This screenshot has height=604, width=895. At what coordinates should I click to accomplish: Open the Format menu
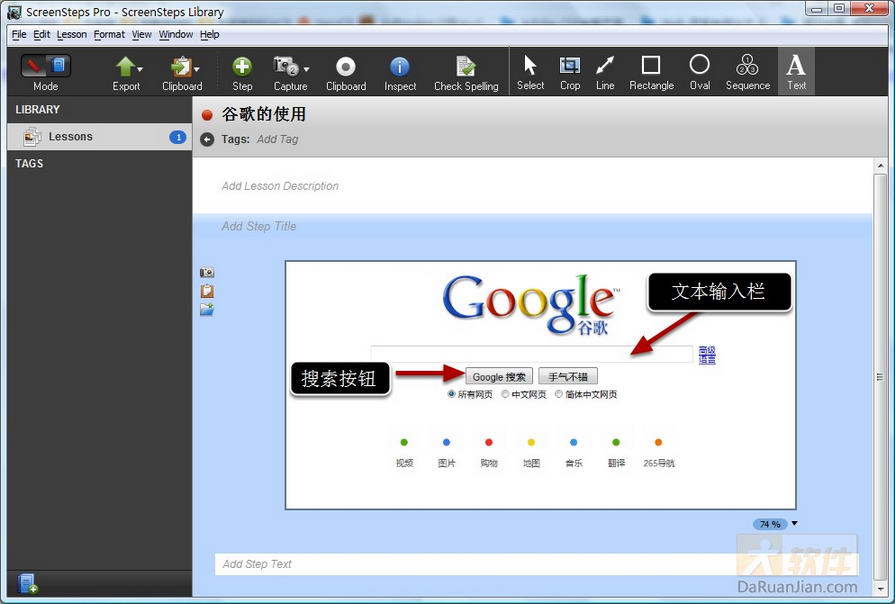pyautogui.click(x=109, y=34)
